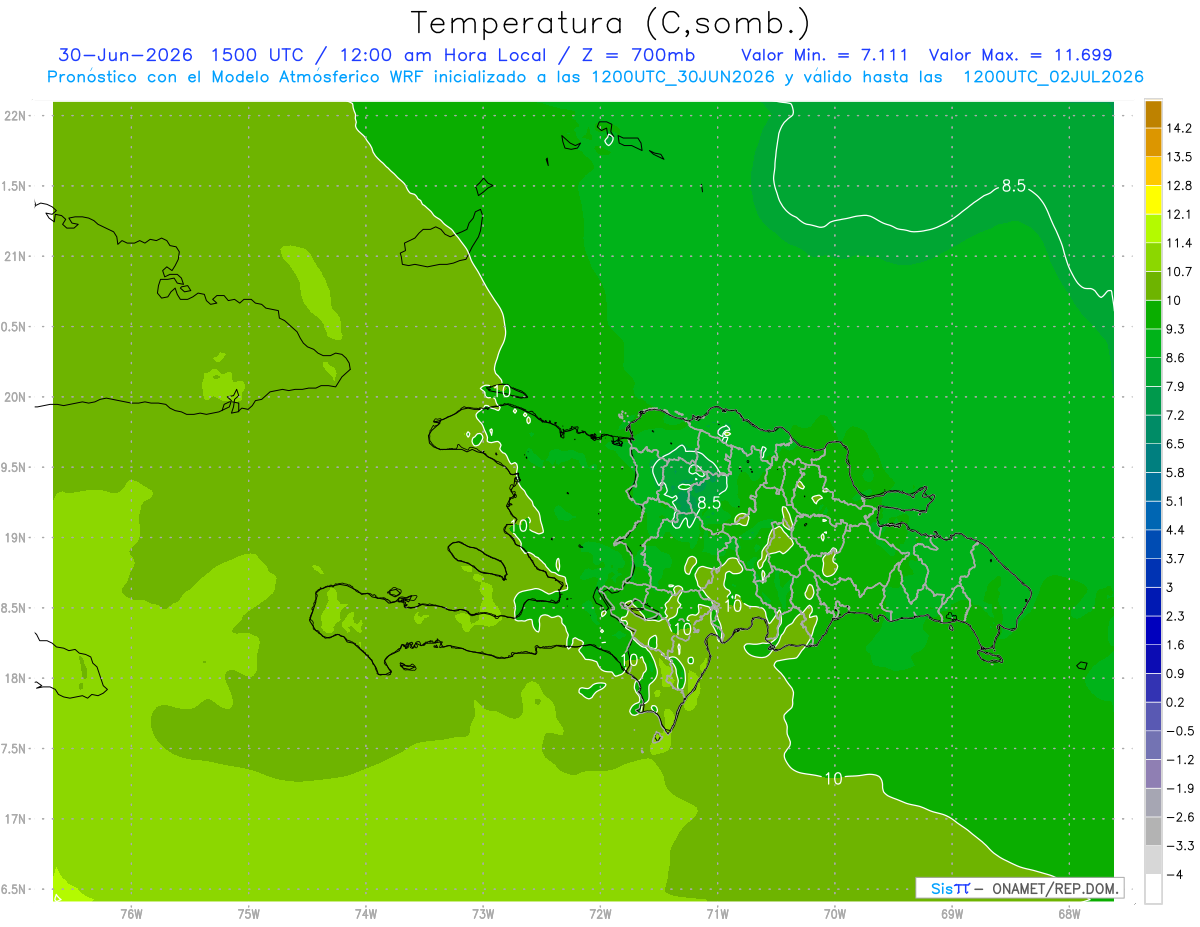Click initialization time "1200UTC_30JUN2026"
This screenshot has width=1200, height=927.
(683, 77)
